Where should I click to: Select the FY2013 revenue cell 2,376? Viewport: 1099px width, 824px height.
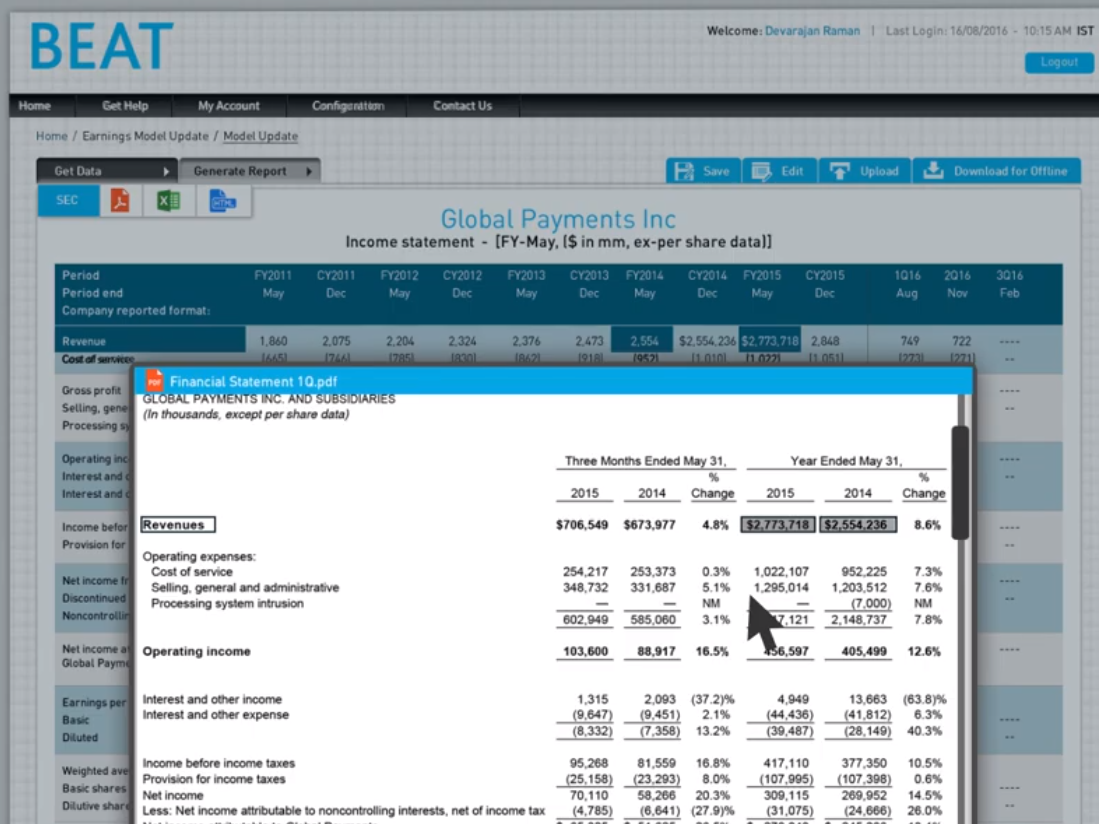click(526, 341)
